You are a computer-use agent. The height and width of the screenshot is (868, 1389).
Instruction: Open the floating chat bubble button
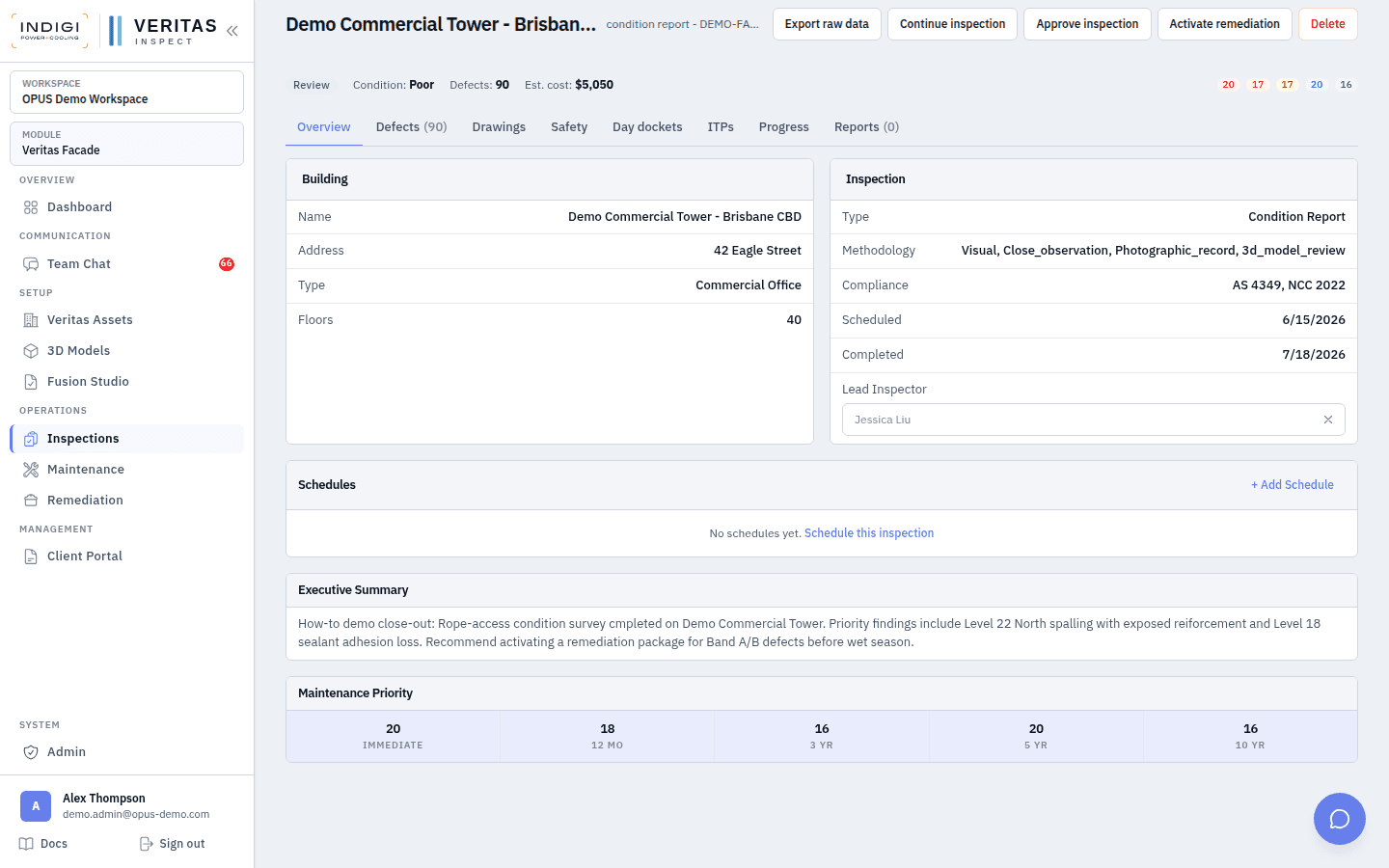click(x=1339, y=819)
